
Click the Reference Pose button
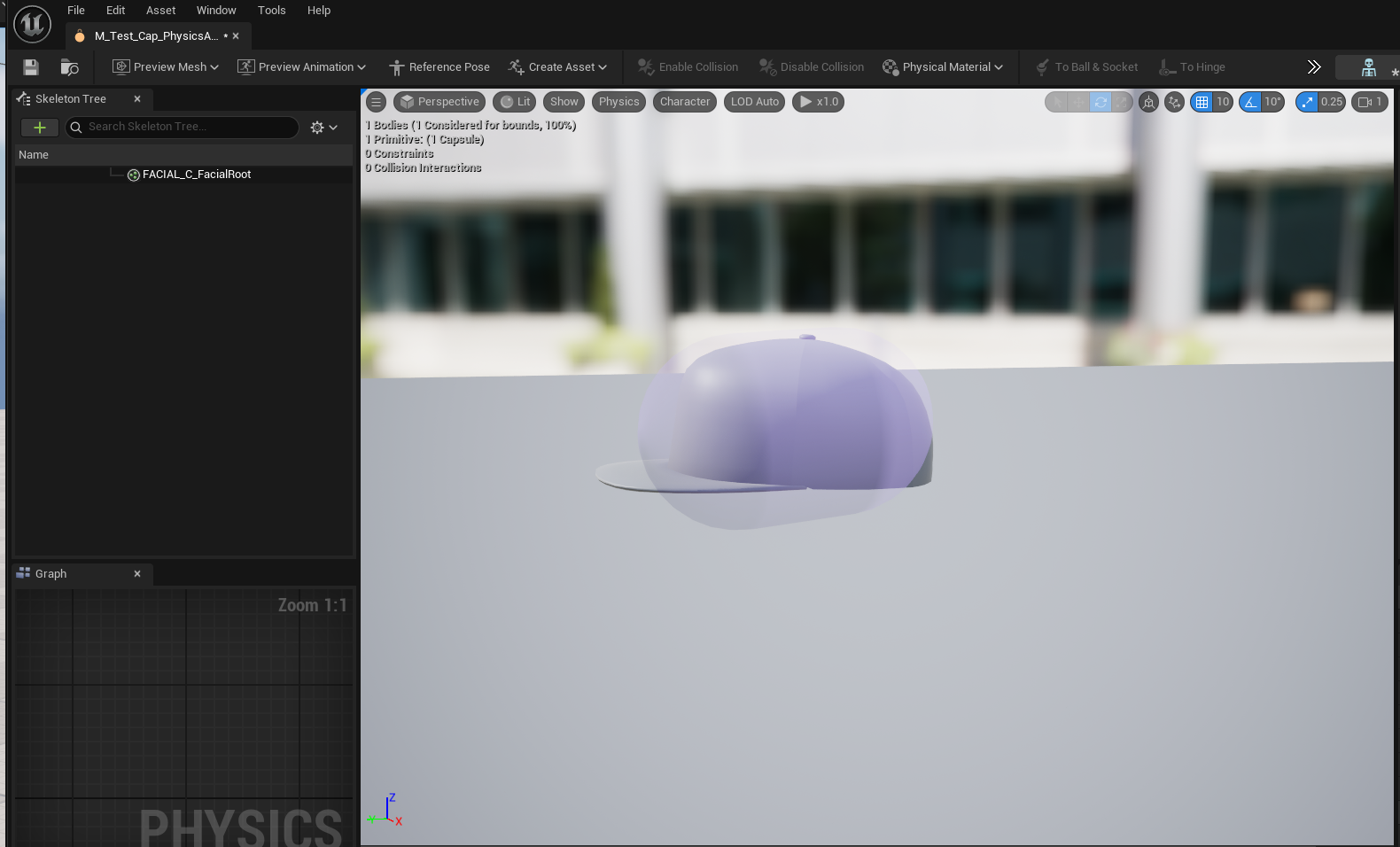coord(439,67)
